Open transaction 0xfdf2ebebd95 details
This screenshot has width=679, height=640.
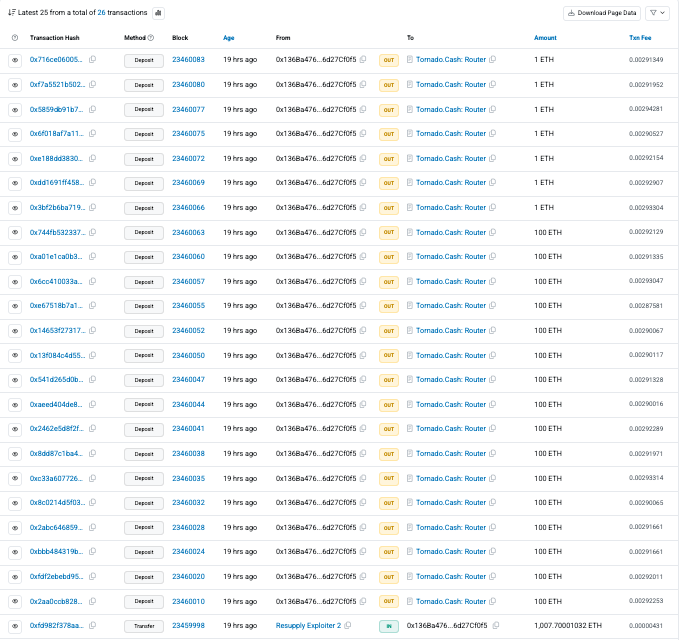(56, 576)
